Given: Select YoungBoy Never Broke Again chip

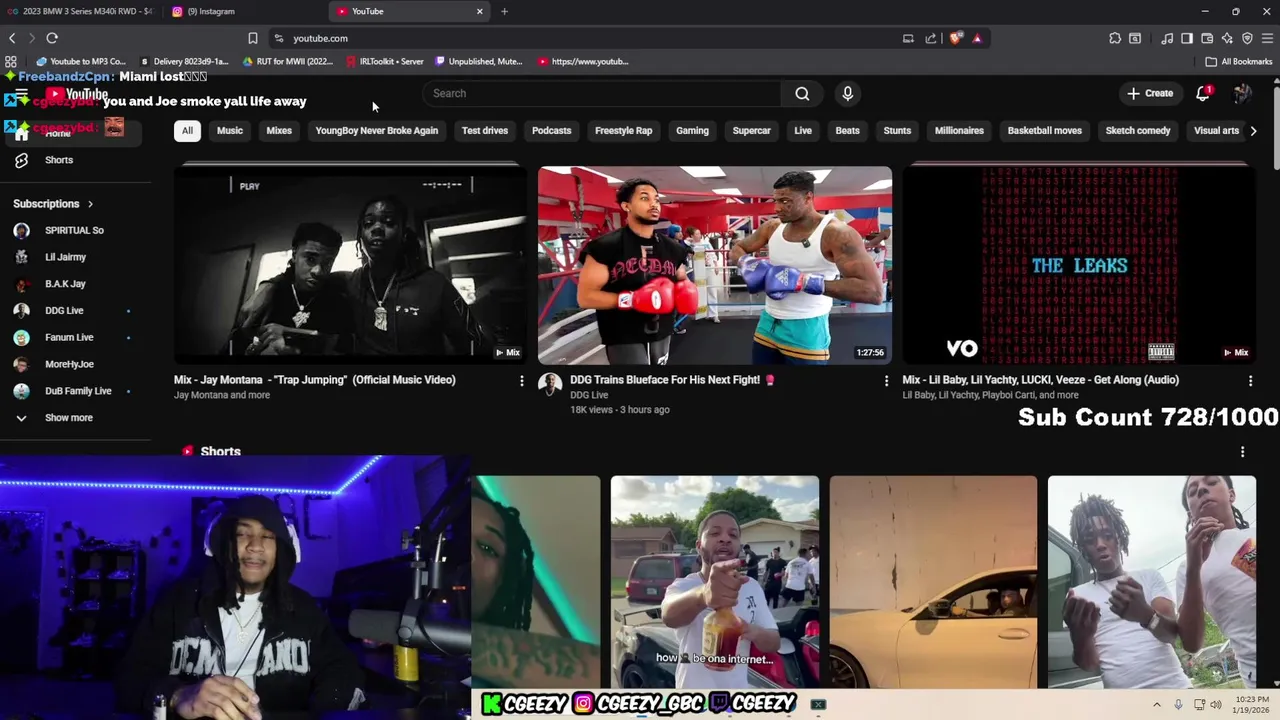Looking at the screenshot, I should (377, 131).
